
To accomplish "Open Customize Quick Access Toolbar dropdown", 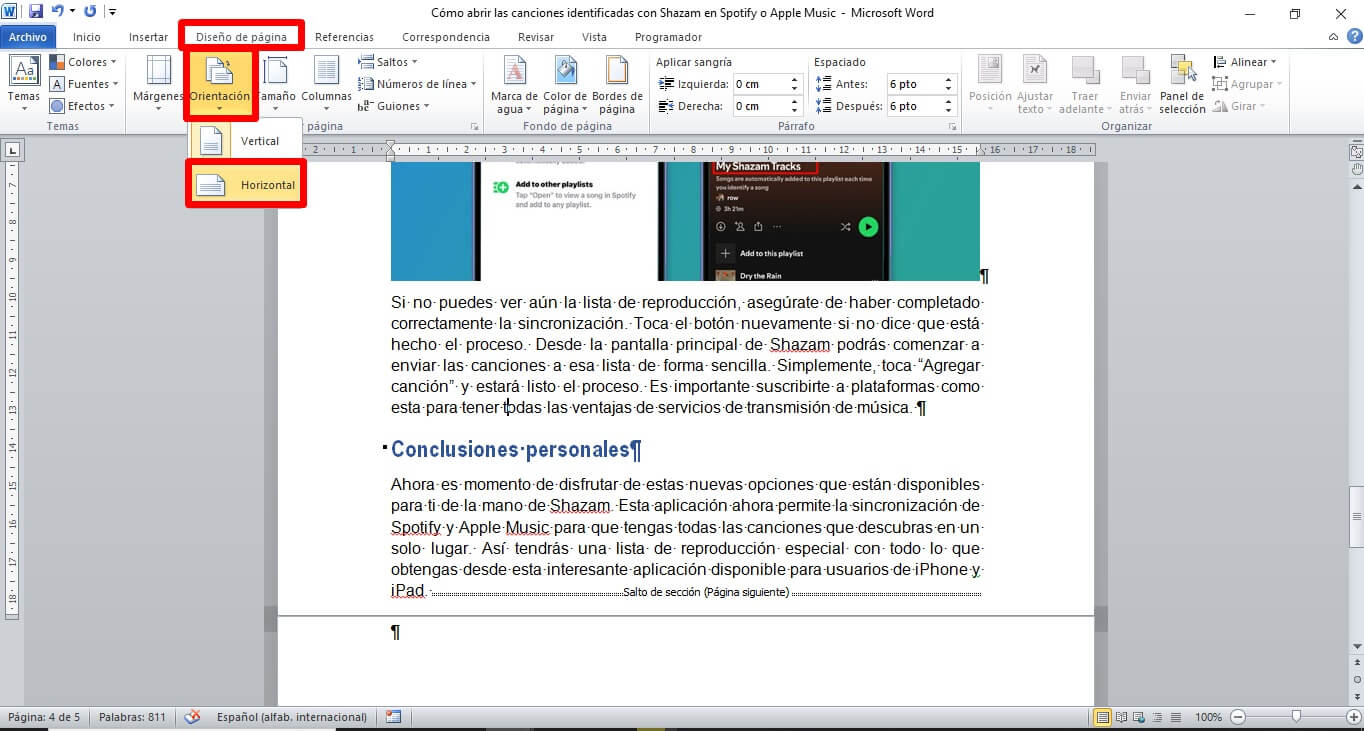I will pos(111,12).
